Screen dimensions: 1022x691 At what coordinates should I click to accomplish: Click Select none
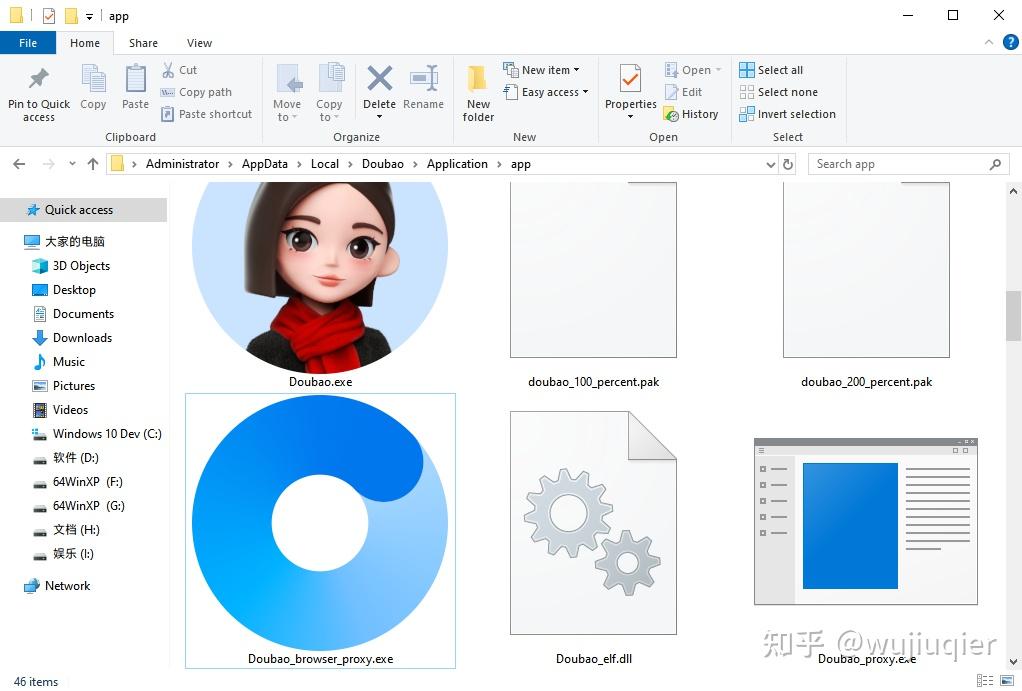tap(778, 92)
